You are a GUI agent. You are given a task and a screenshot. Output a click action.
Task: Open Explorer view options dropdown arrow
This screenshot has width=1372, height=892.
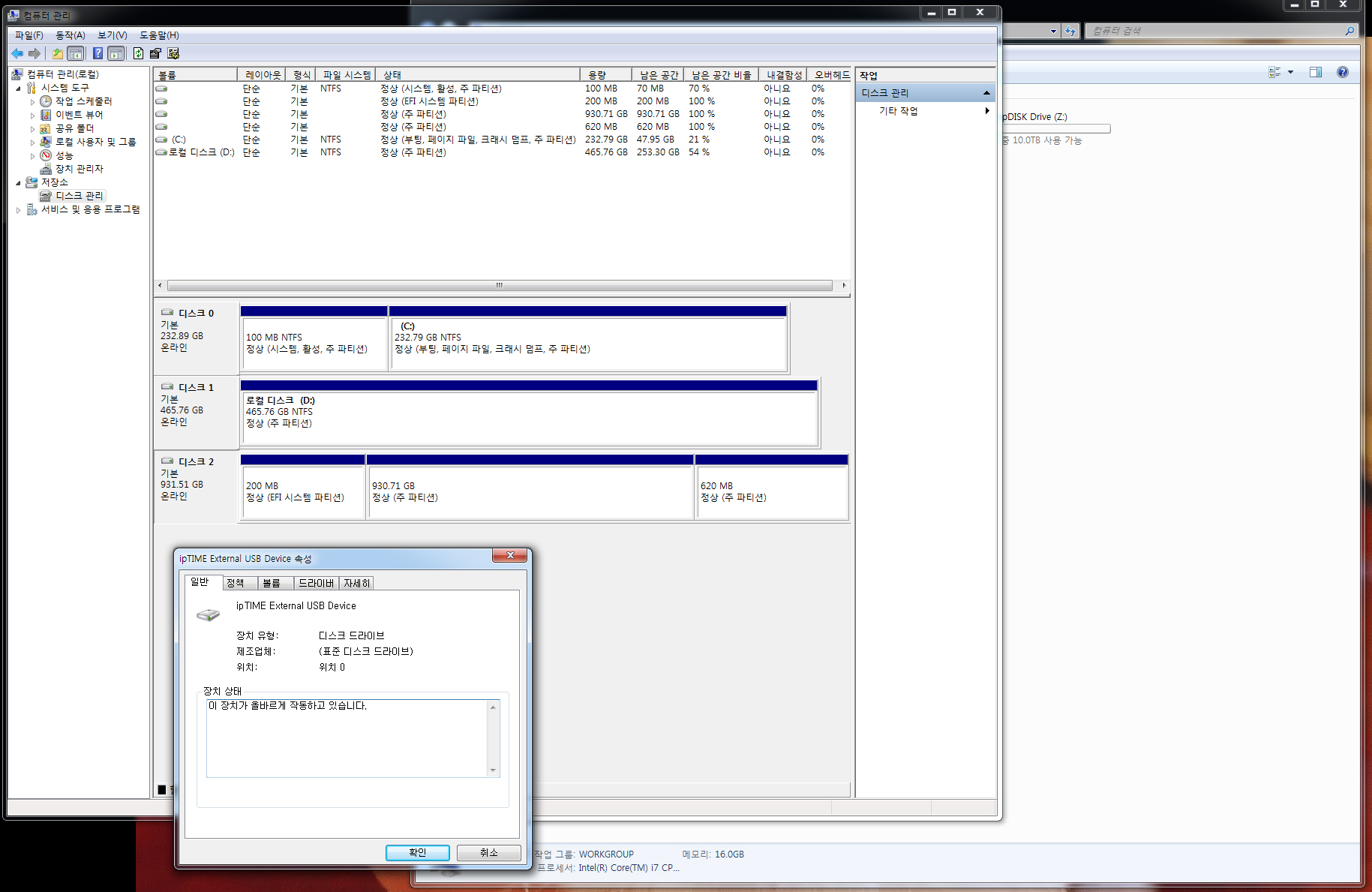pos(1290,72)
